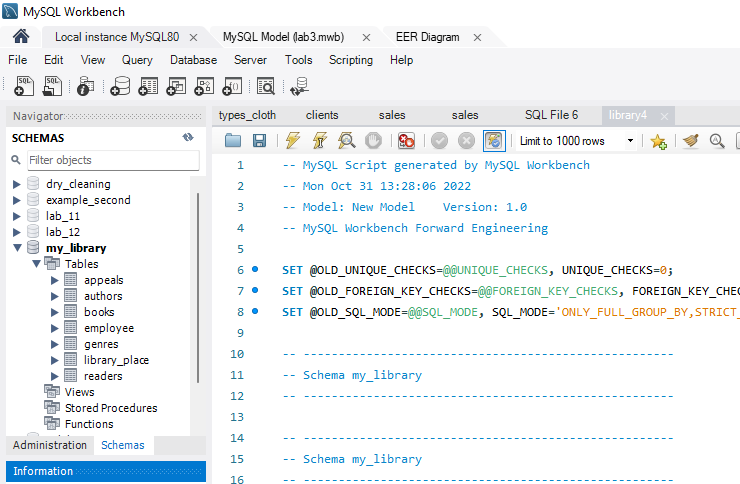The width and height of the screenshot is (740, 484).
Task: Click the Filter objects search field
Action: point(113,160)
